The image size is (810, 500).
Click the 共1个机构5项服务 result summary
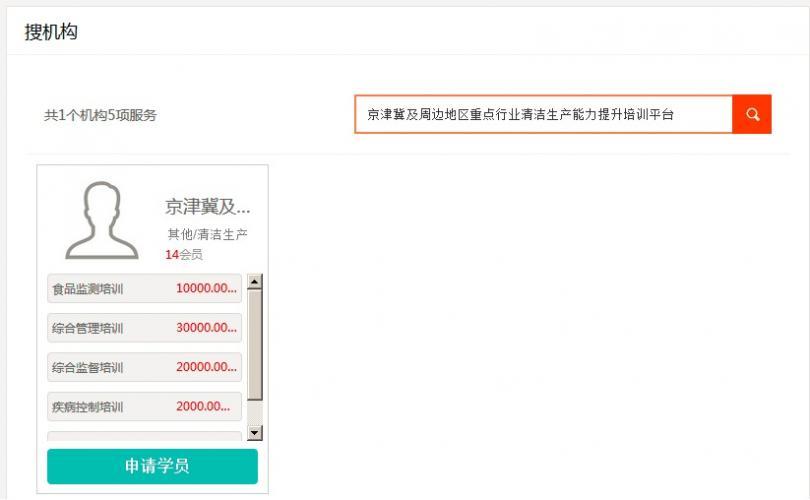tap(100, 115)
